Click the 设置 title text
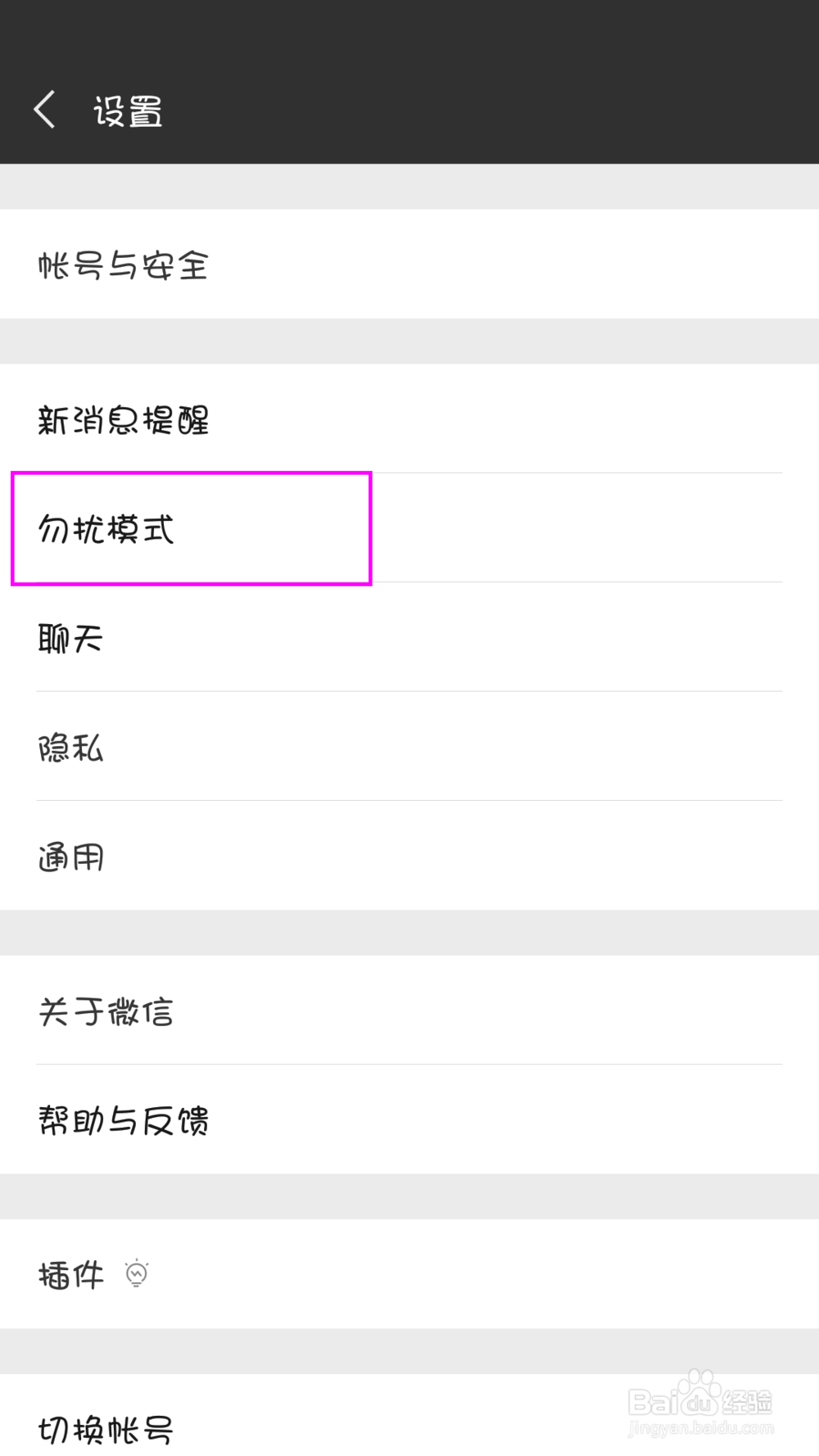819x1456 pixels. (x=127, y=111)
